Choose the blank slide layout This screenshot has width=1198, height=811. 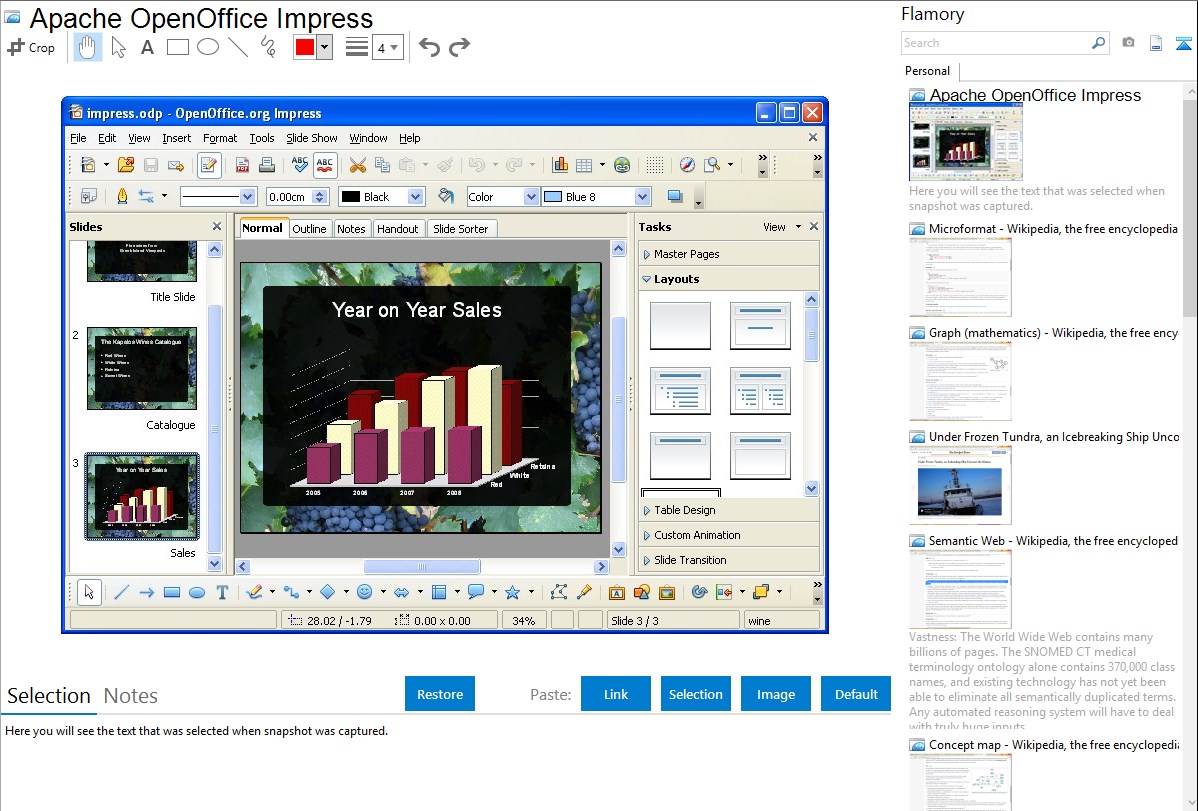pyautogui.click(x=680, y=326)
